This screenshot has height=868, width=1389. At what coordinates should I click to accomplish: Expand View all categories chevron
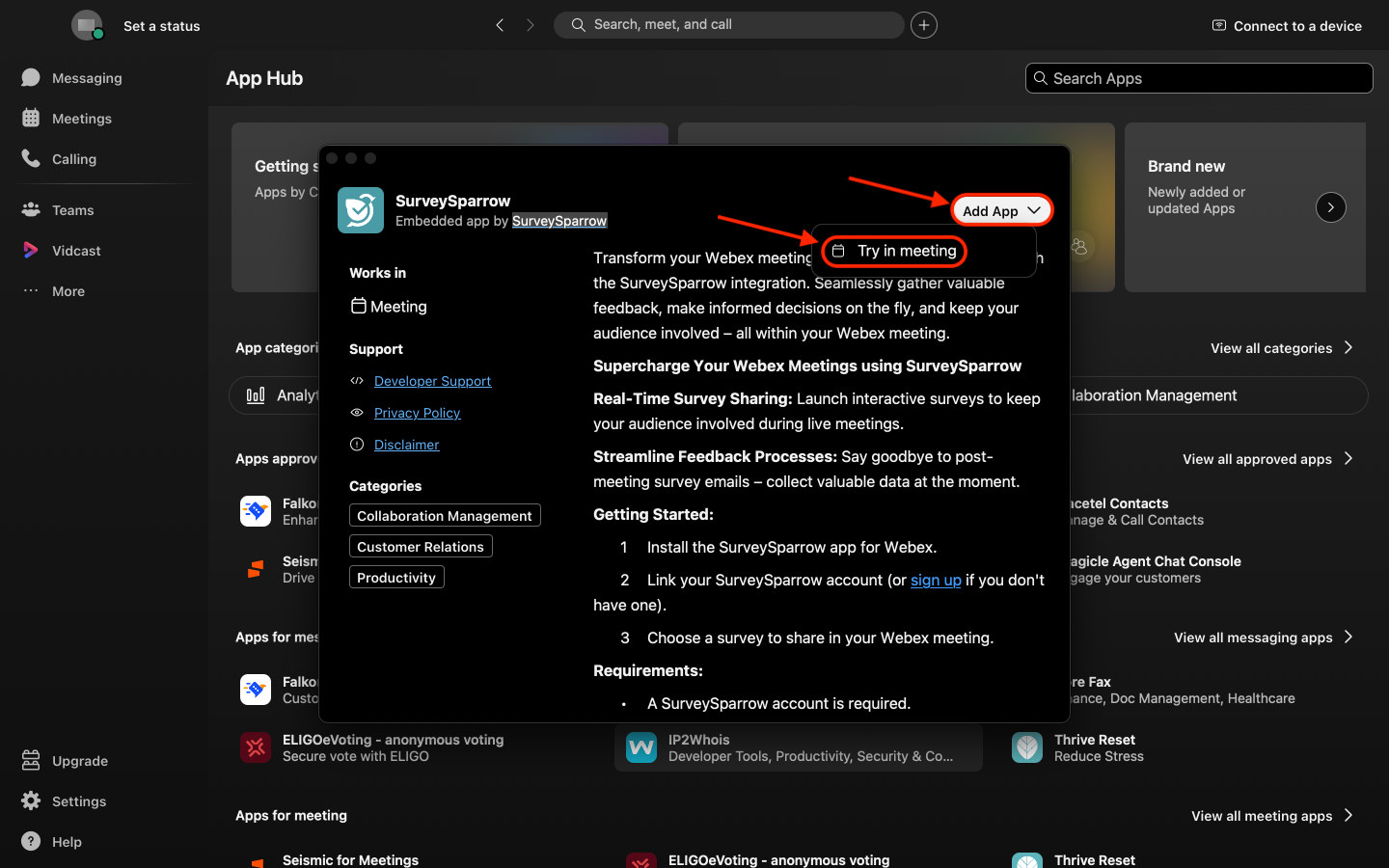tap(1348, 348)
